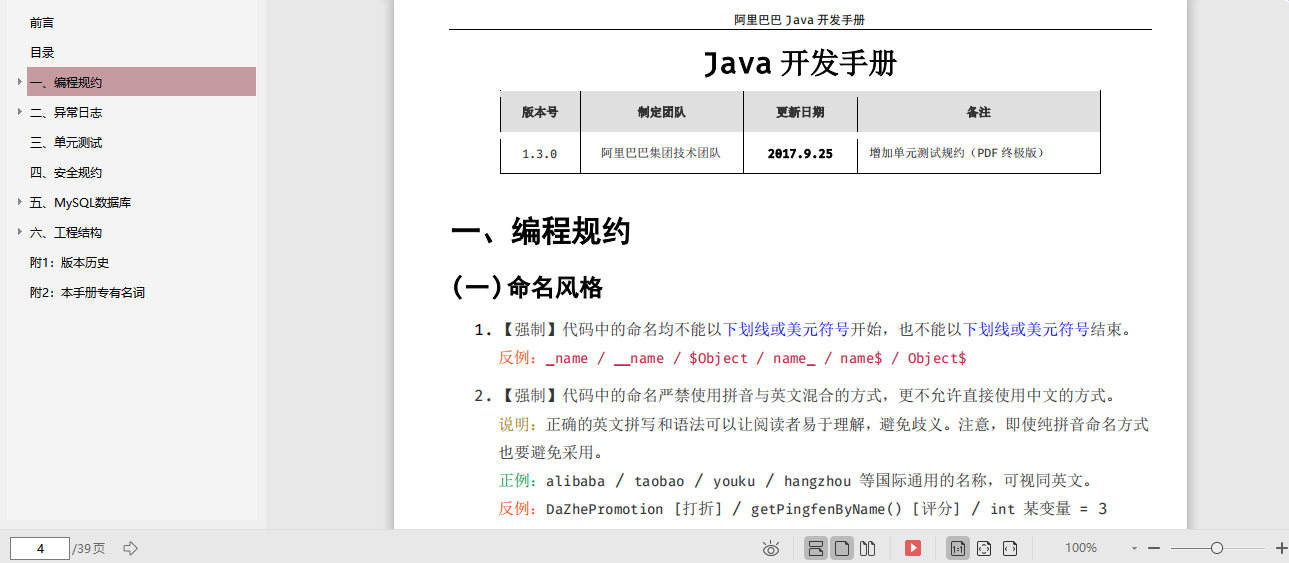1289x563 pixels.
Task: Click the 1.3.0 version cell
Action: click(x=540, y=154)
